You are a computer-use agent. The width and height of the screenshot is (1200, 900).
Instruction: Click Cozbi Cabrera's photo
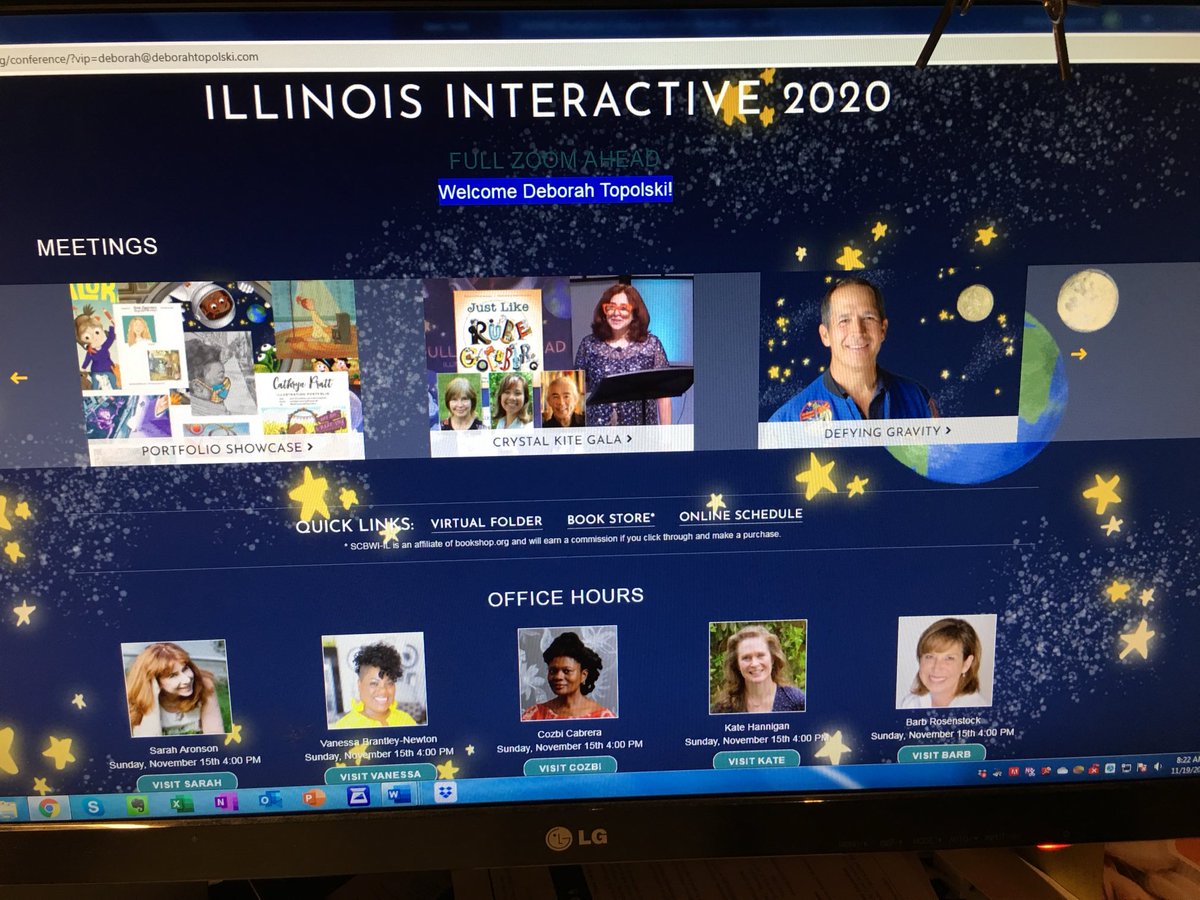pyautogui.click(x=567, y=673)
